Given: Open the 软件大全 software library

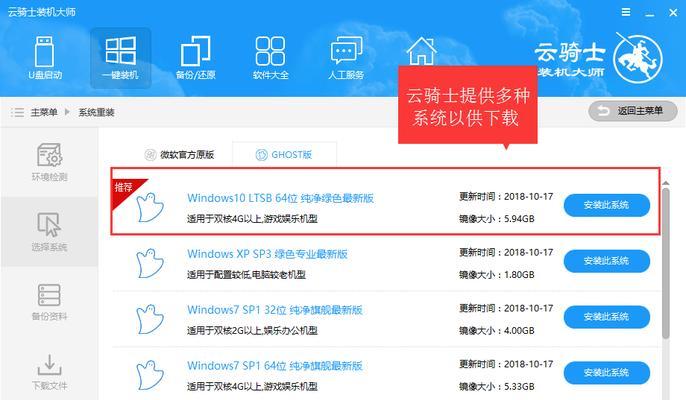Looking at the screenshot, I should 270,58.
